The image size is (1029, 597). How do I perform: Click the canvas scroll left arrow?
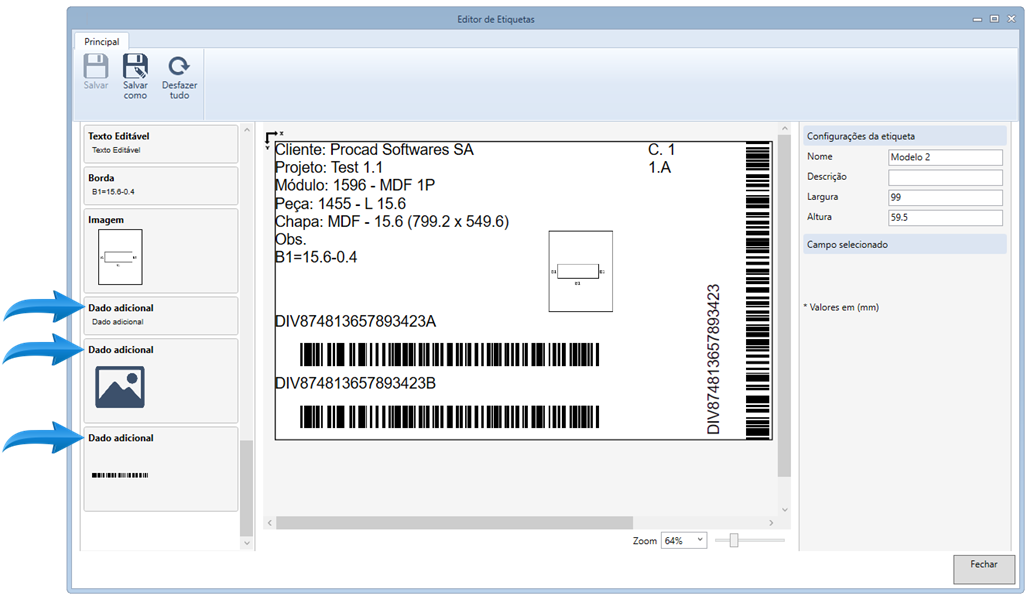tap(270, 523)
